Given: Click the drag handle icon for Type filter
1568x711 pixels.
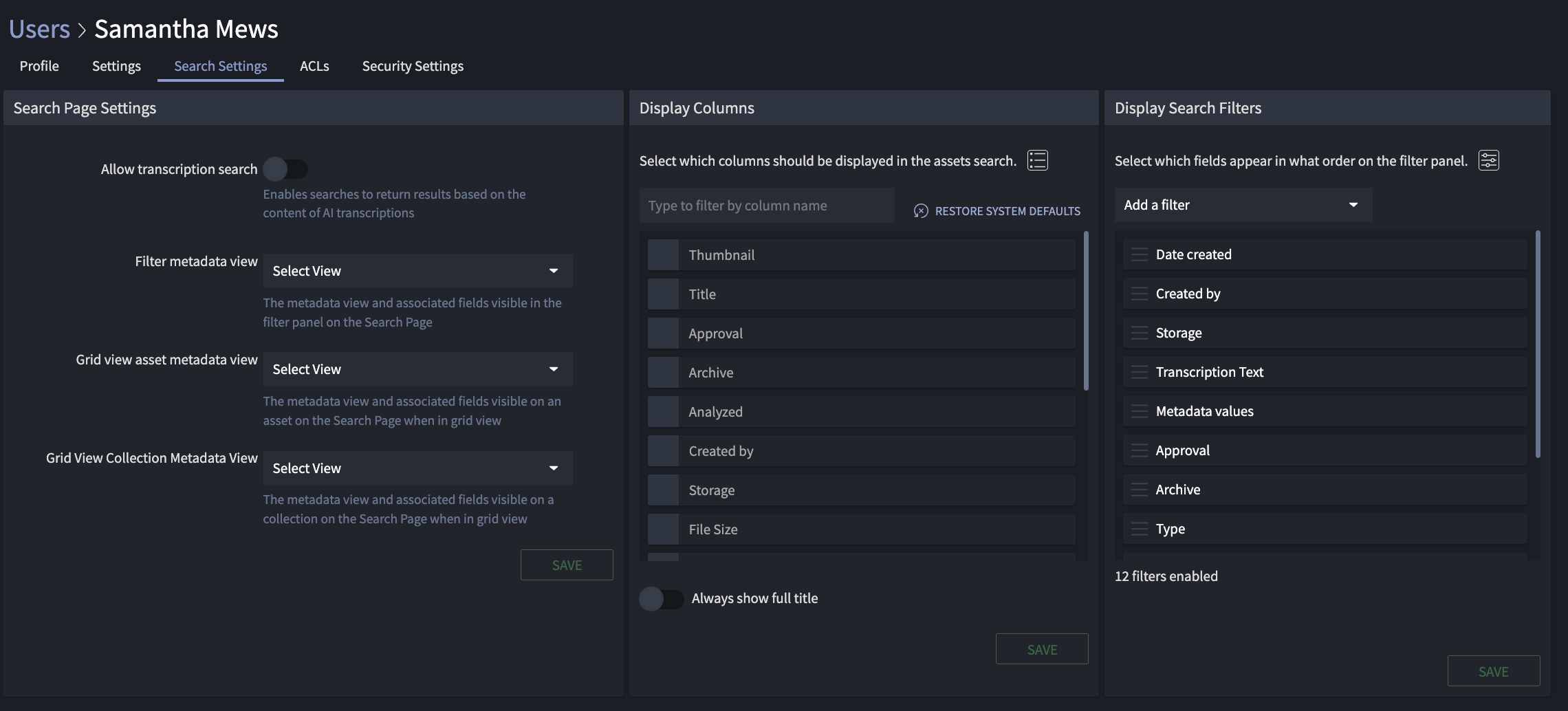Looking at the screenshot, I should click(x=1140, y=529).
